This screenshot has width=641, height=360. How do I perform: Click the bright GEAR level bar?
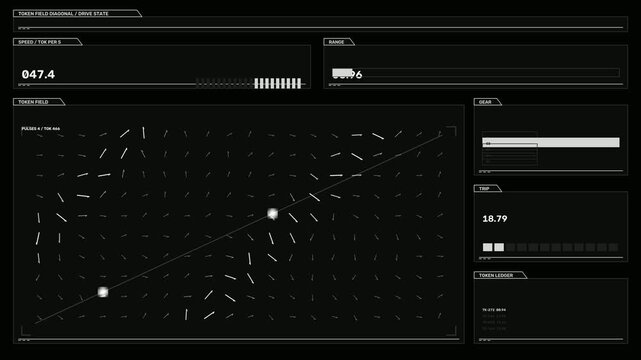pos(551,142)
